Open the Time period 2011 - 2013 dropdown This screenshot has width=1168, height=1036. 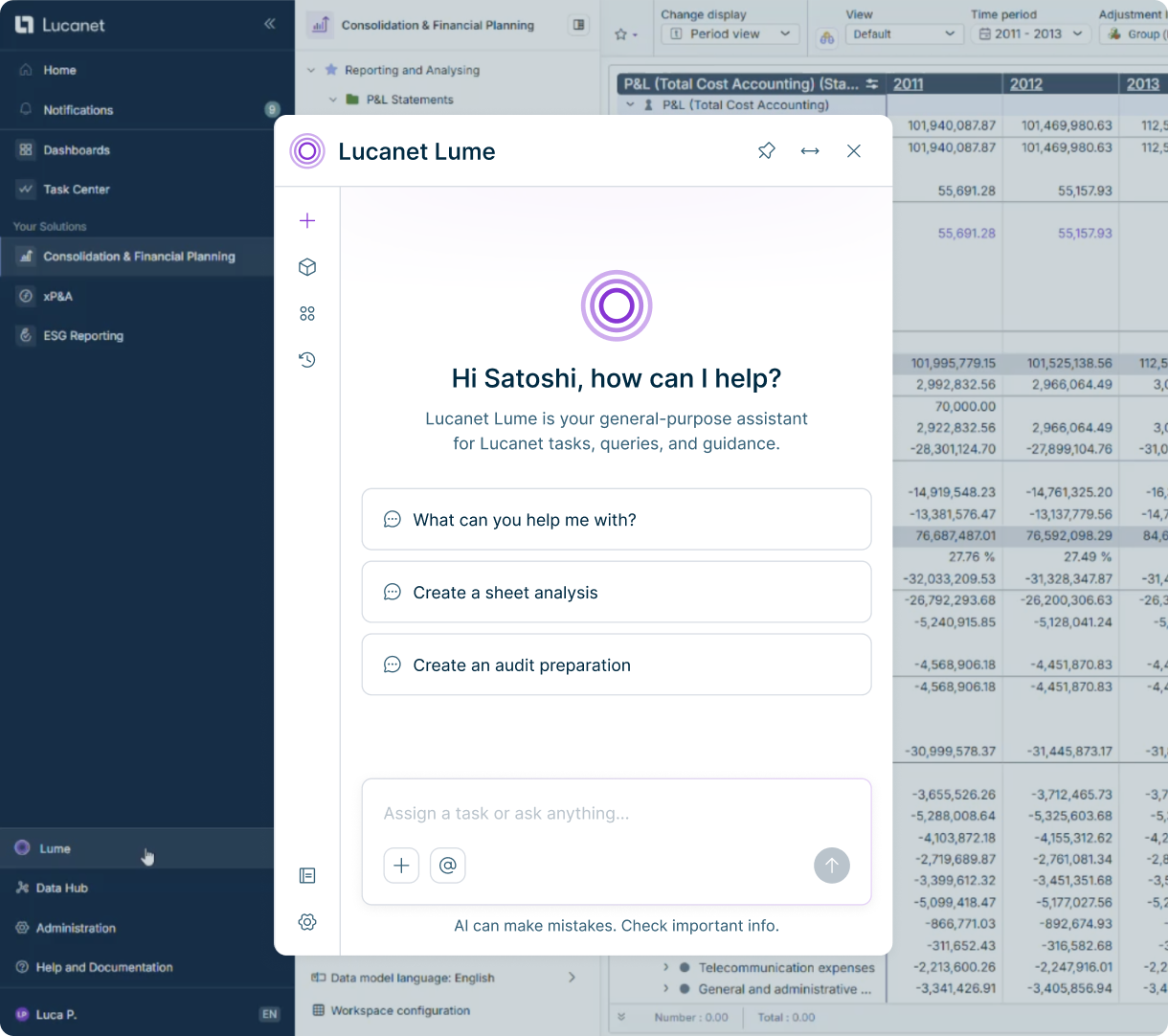click(1031, 34)
